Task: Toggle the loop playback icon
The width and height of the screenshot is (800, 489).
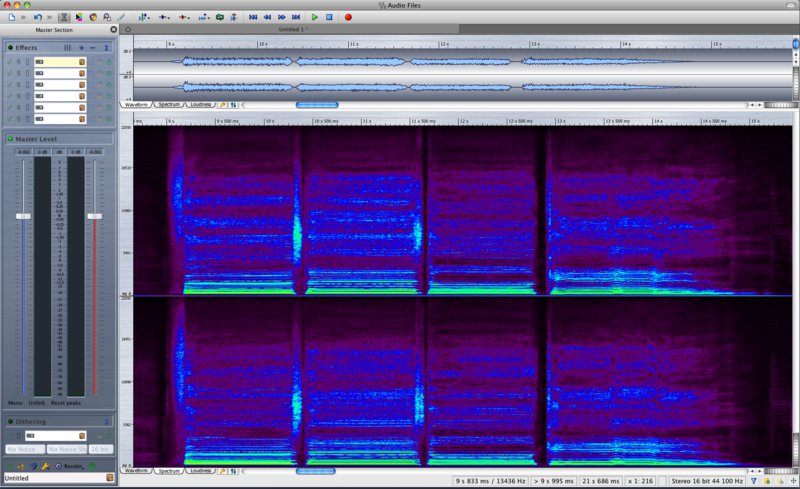Action: 219,17
